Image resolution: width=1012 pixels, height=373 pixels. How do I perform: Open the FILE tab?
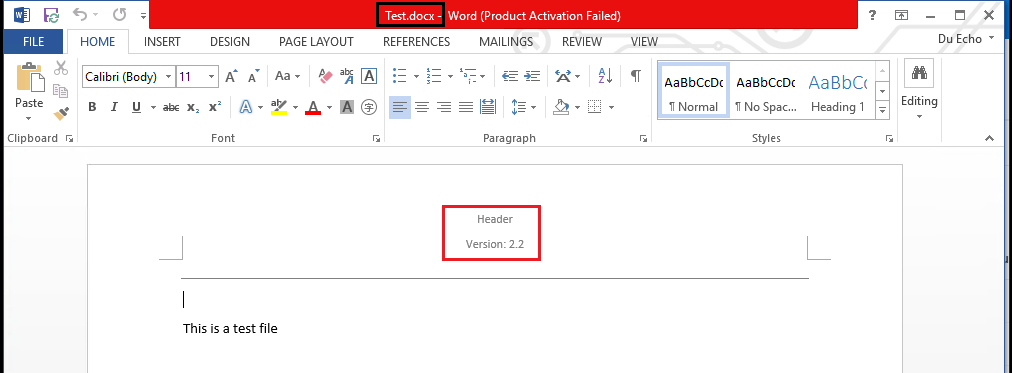click(x=33, y=42)
